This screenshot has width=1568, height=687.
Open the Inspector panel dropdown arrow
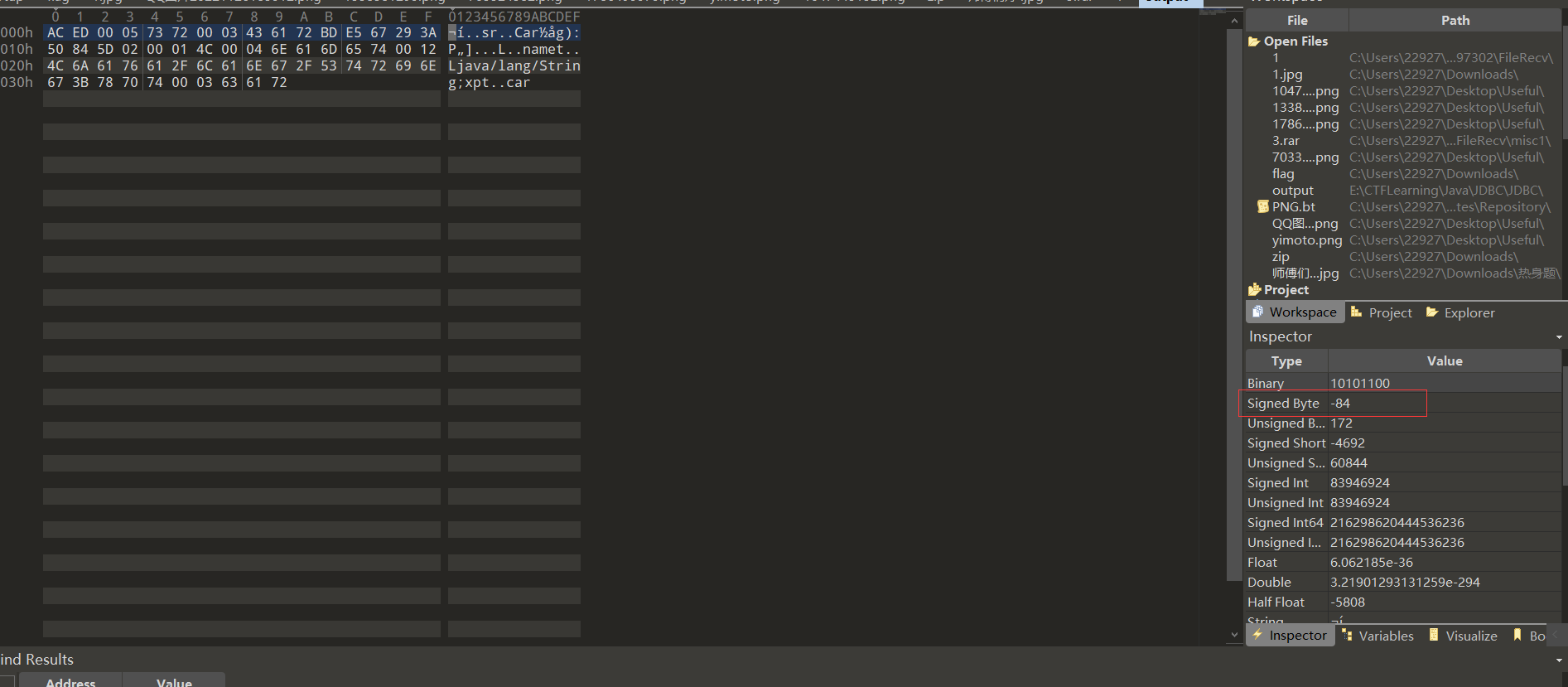[1559, 337]
